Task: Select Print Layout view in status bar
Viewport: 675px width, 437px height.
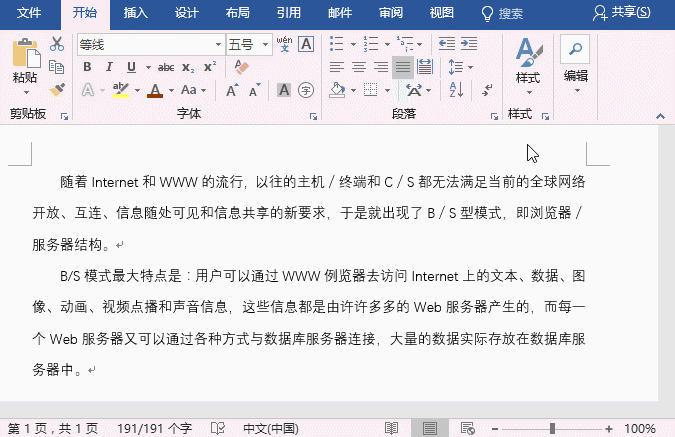Action: click(x=430, y=428)
